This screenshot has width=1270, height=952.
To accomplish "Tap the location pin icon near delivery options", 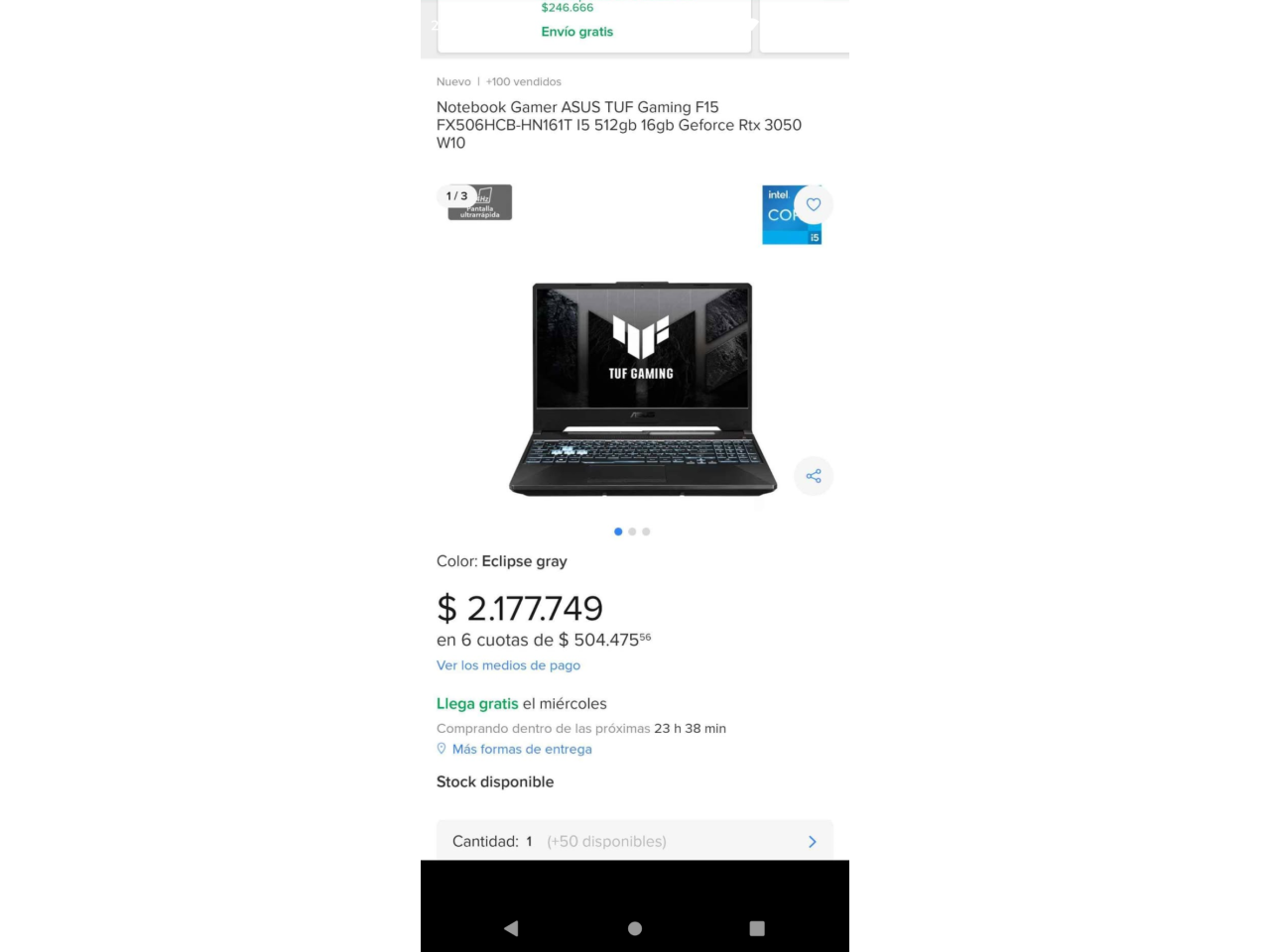I will 442,749.
